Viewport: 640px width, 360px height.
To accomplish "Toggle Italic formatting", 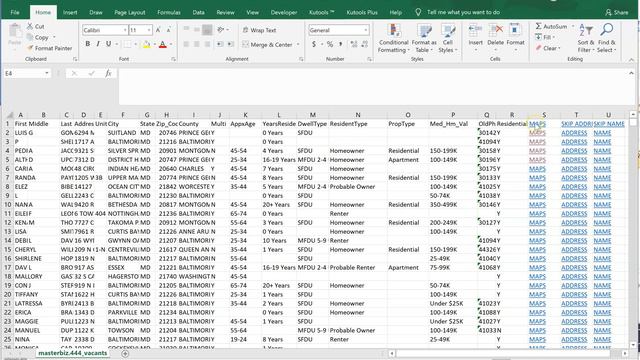I will (x=98, y=44).
